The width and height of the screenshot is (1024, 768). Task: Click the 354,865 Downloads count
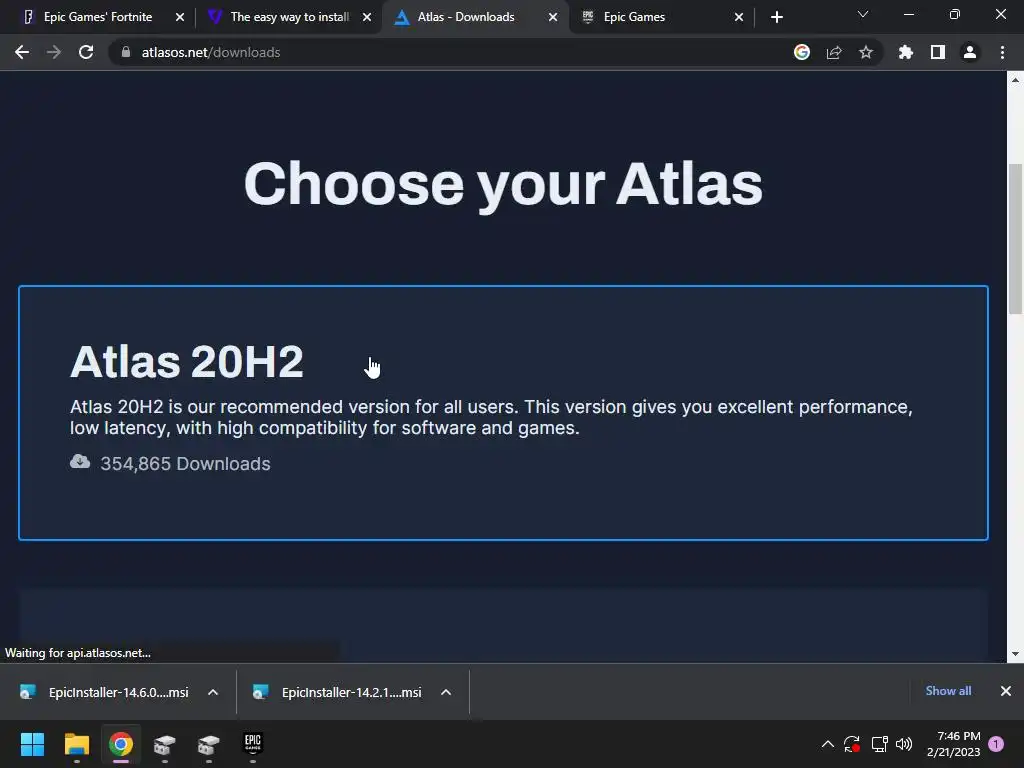pos(185,464)
